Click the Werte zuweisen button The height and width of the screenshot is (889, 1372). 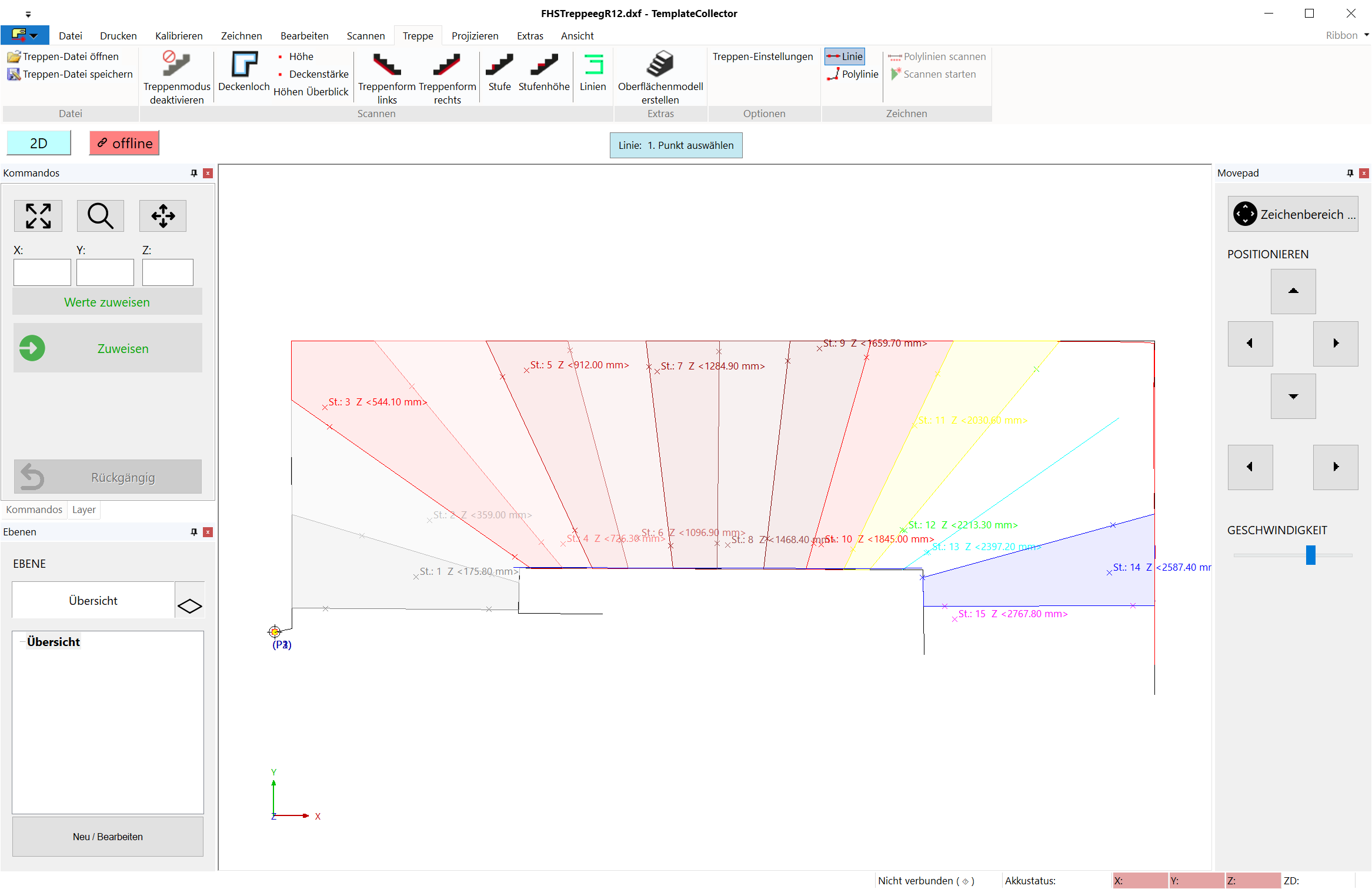(x=107, y=302)
